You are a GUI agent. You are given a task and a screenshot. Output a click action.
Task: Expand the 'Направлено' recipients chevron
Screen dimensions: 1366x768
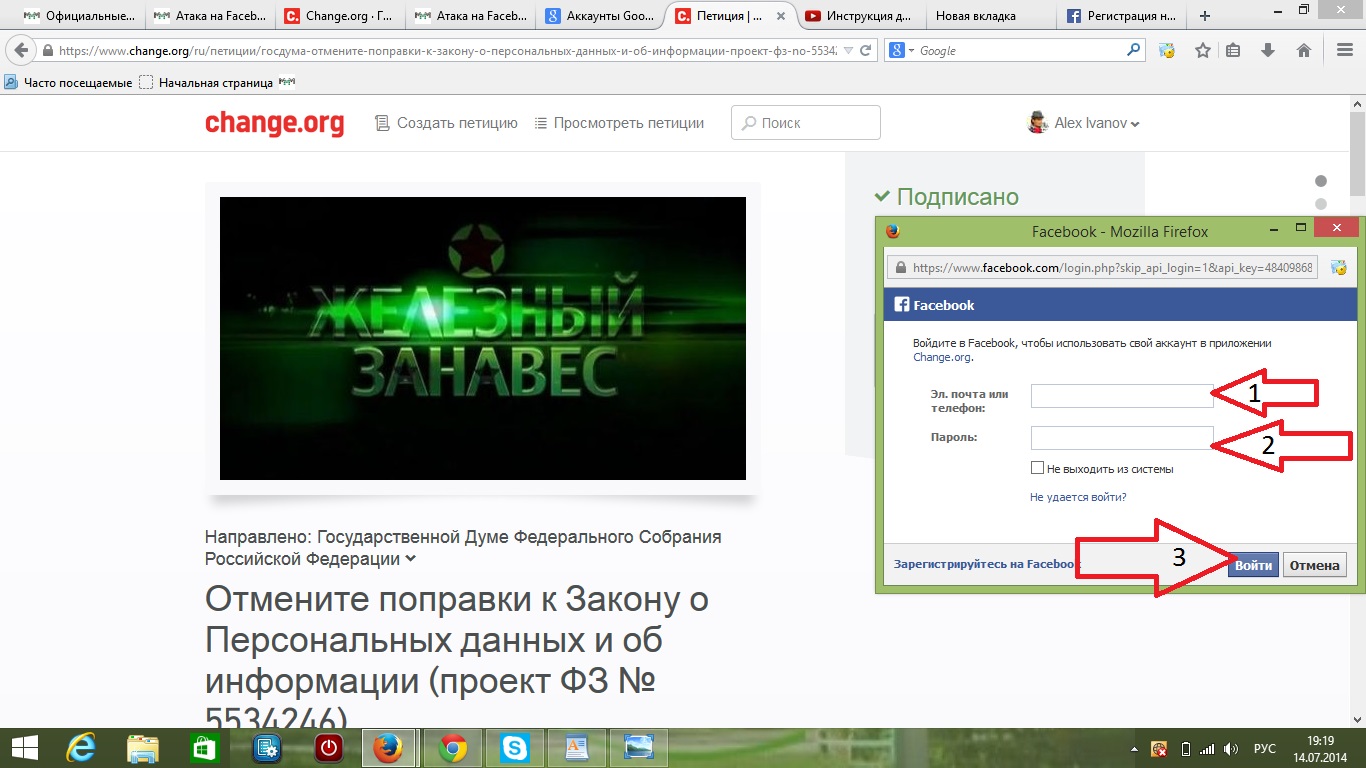(410, 559)
